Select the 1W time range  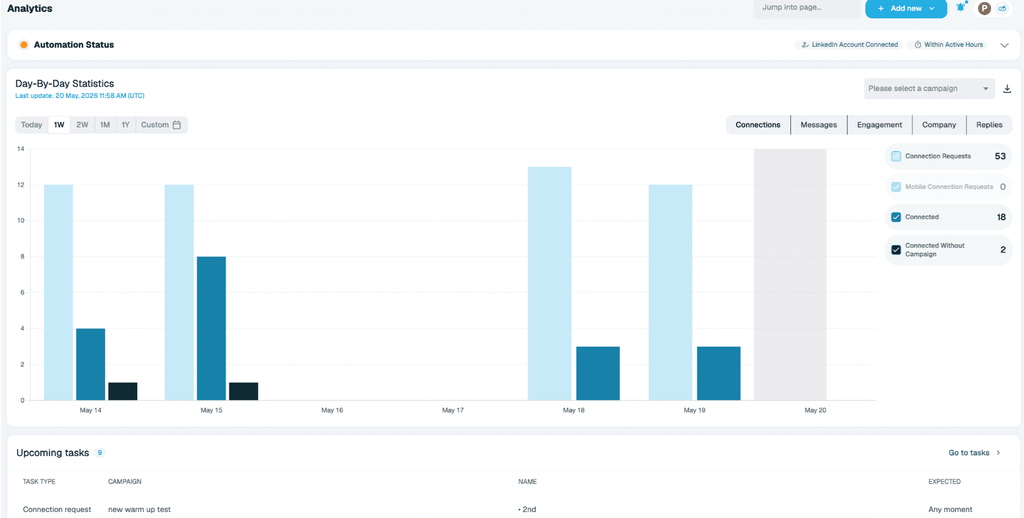click(59, 125)
